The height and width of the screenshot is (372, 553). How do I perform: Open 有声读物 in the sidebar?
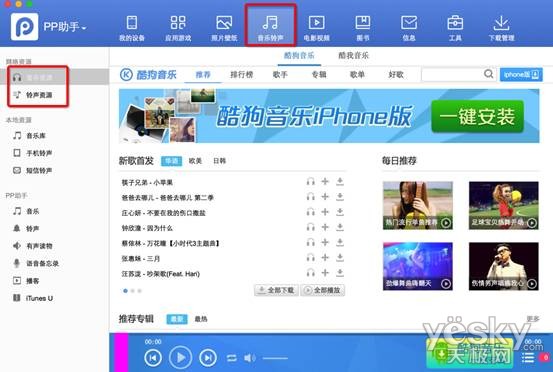pos(39,246)
